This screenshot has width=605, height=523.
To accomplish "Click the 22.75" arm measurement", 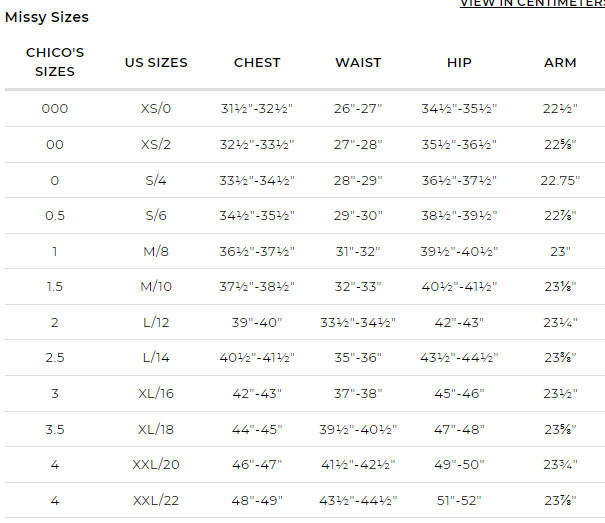I will [x=560, y=180].
